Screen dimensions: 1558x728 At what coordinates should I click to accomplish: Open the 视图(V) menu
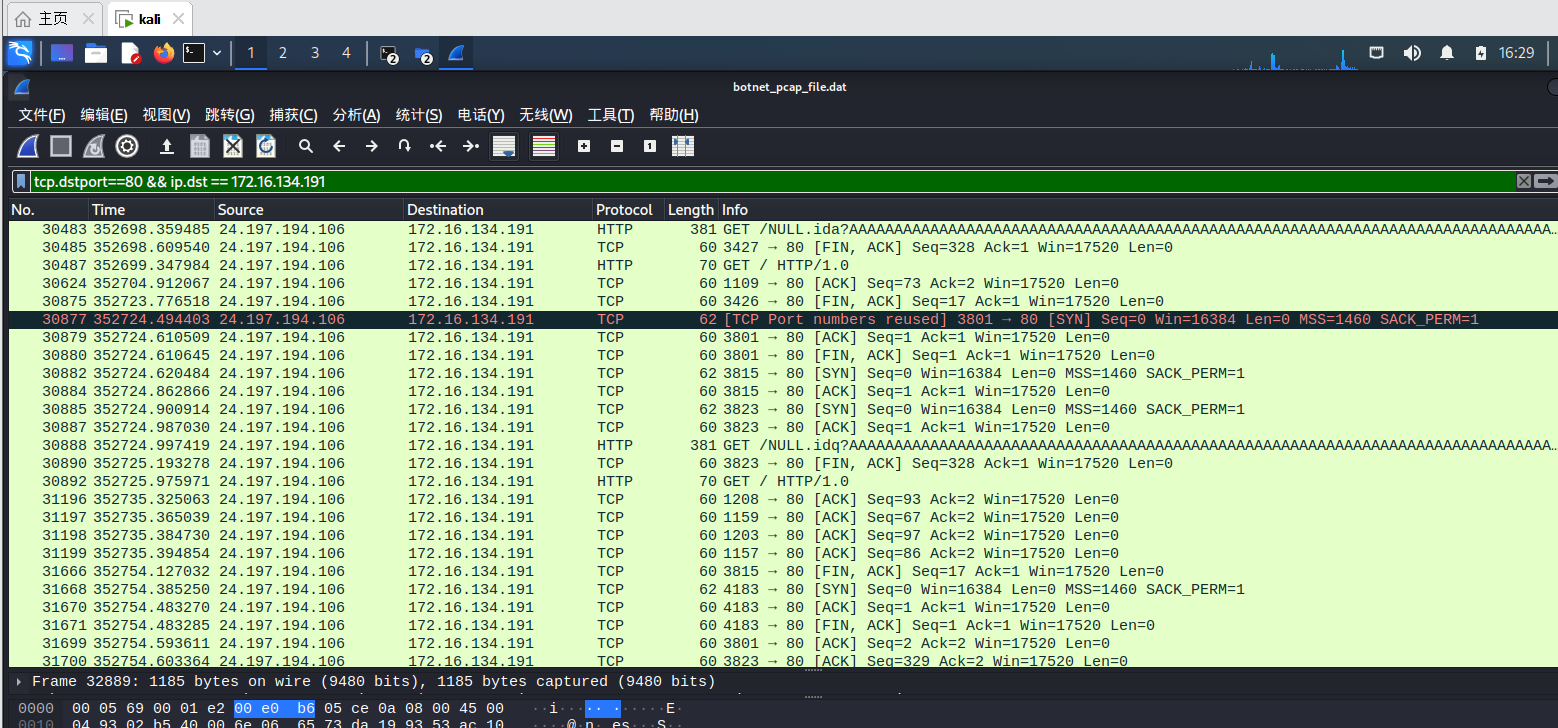pos(166,115)
